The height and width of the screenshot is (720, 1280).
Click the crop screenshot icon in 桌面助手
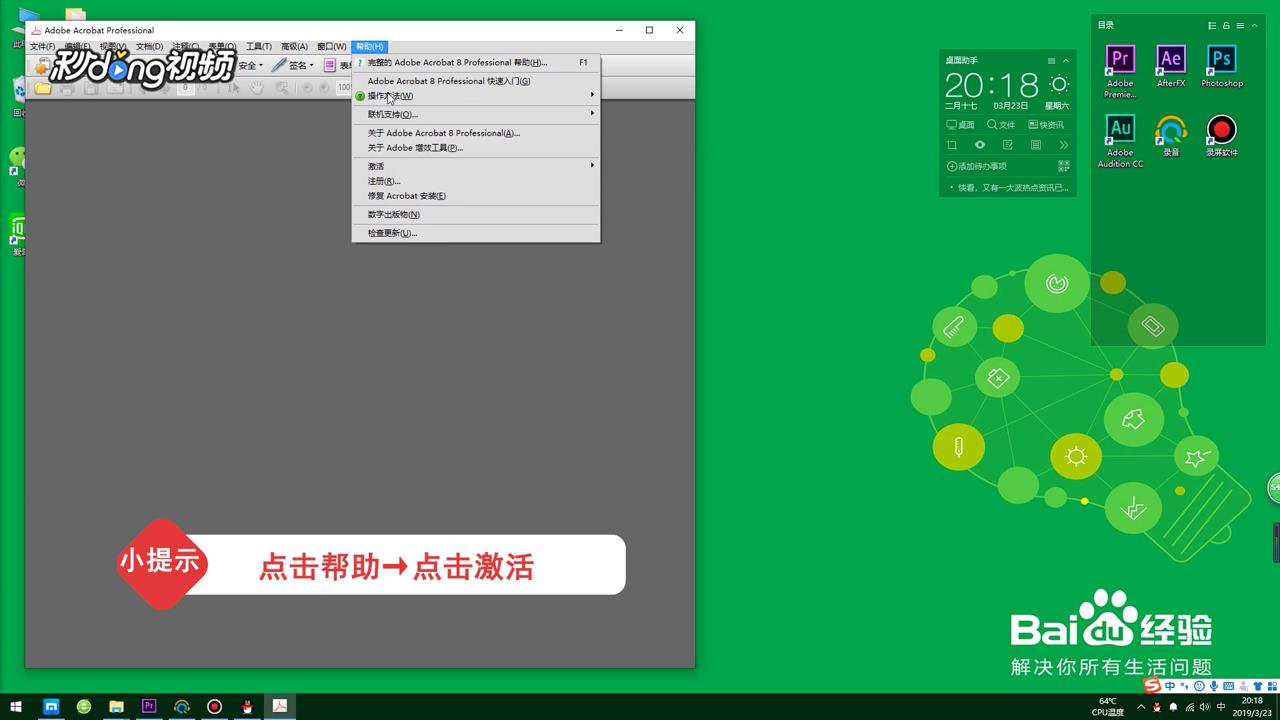tap(952, 145)
